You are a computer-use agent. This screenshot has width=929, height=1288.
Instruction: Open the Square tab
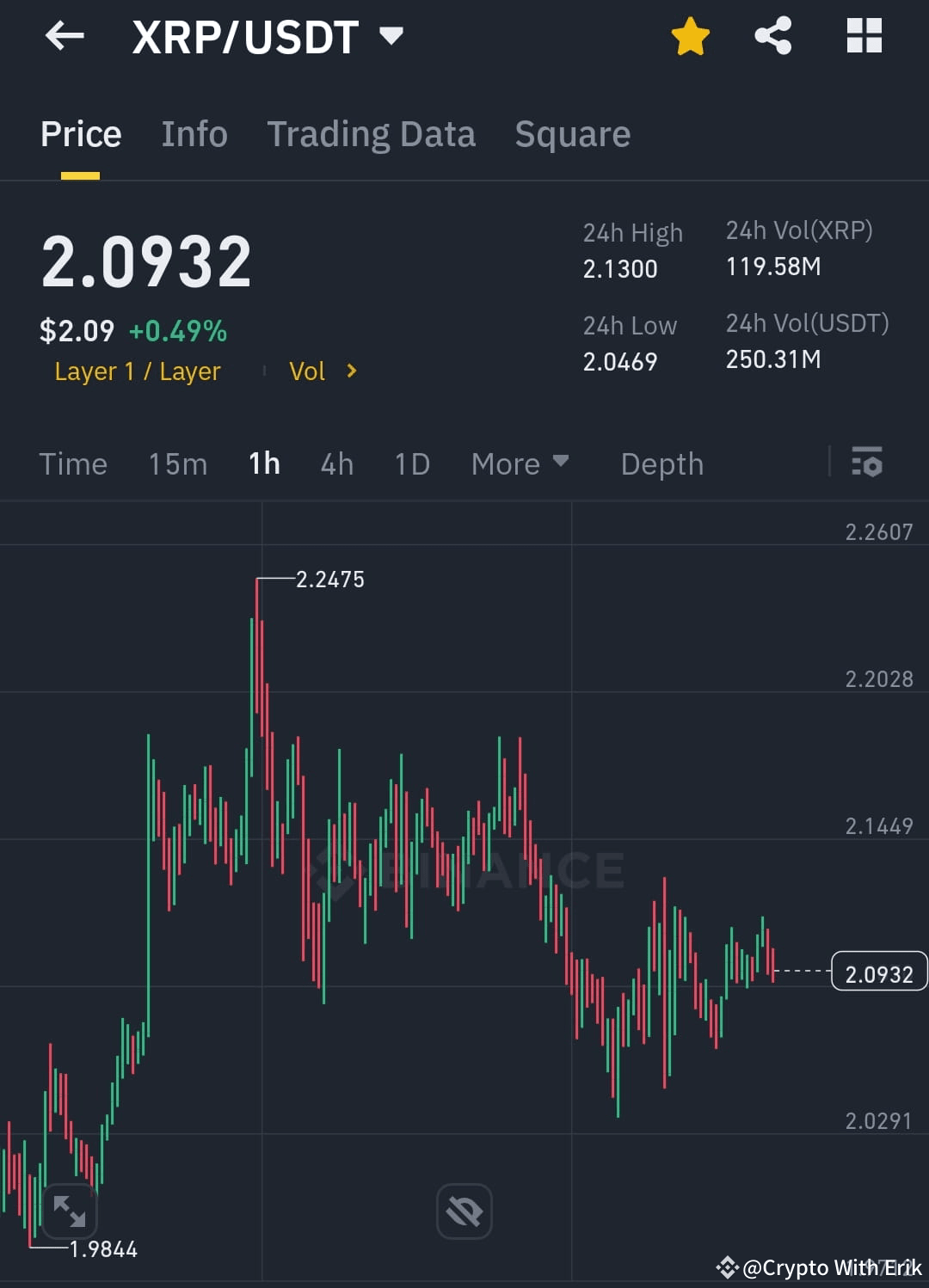[572, 134]
